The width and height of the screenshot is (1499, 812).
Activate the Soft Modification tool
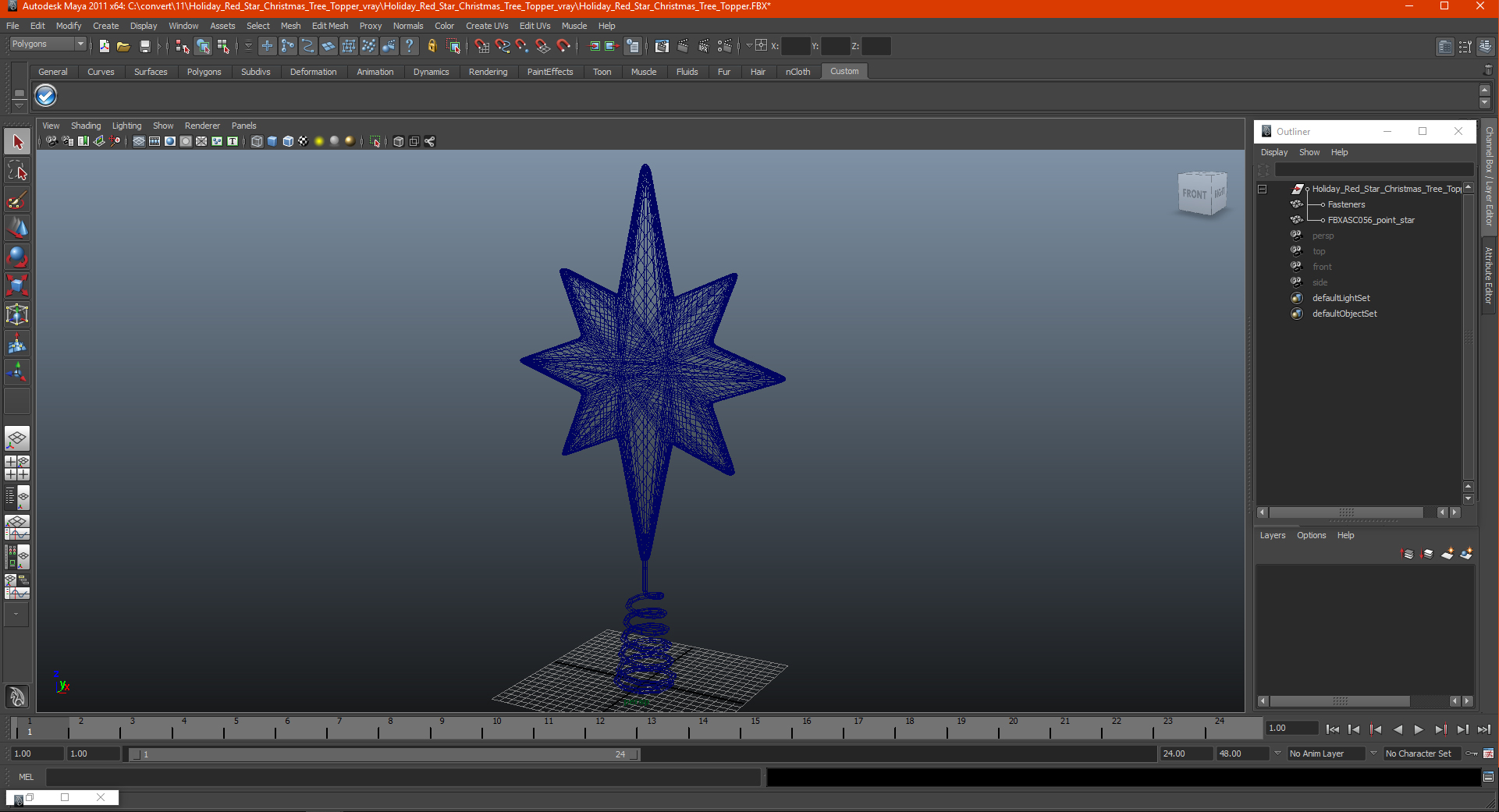pyautogui.click(x=17, y=343)
